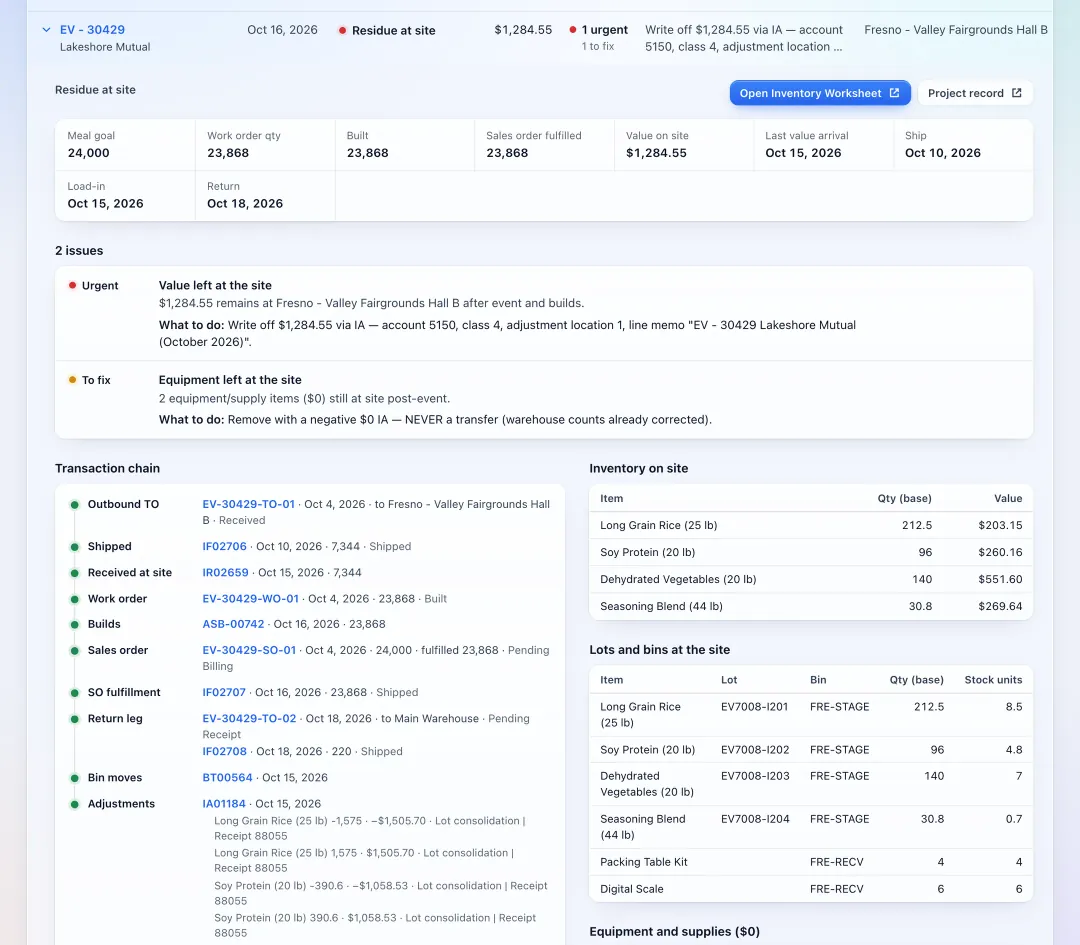
Task: Select Equipment left at the site issue title
Action: pos(230,380)
